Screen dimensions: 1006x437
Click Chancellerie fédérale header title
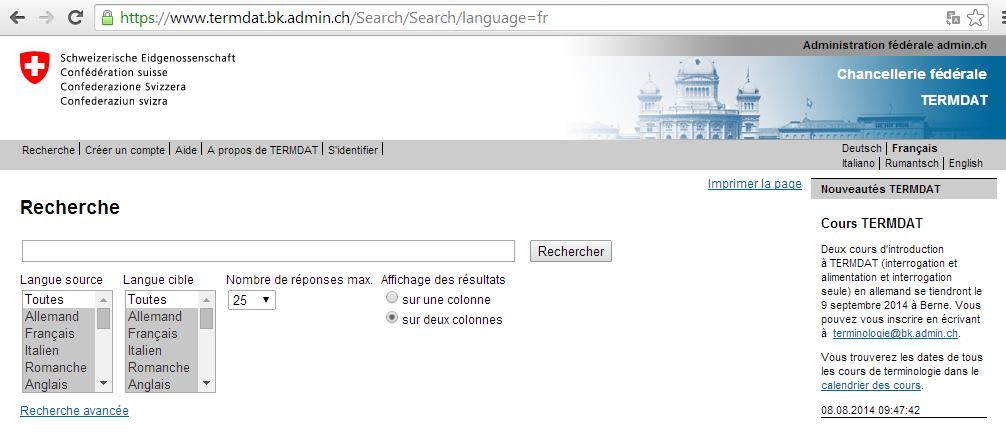(912, 74)
